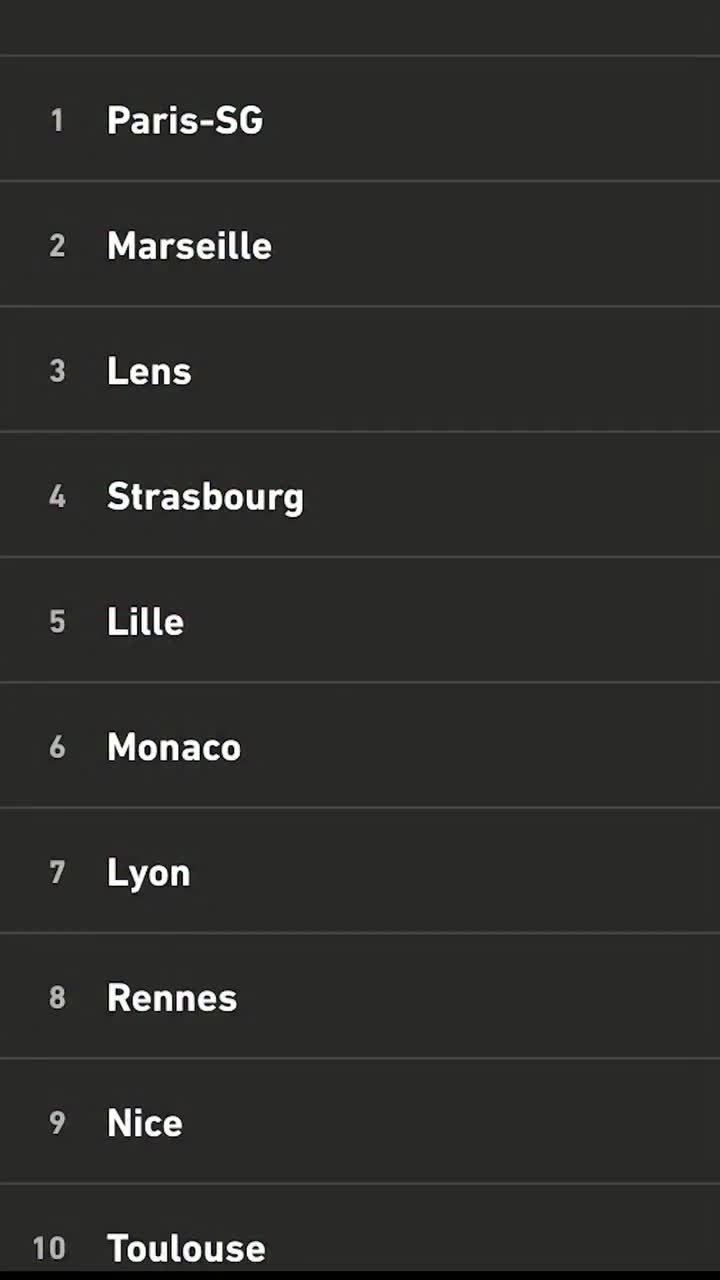Open Strasbourg club entry
720x1280 pixels.
pos(205,497)
